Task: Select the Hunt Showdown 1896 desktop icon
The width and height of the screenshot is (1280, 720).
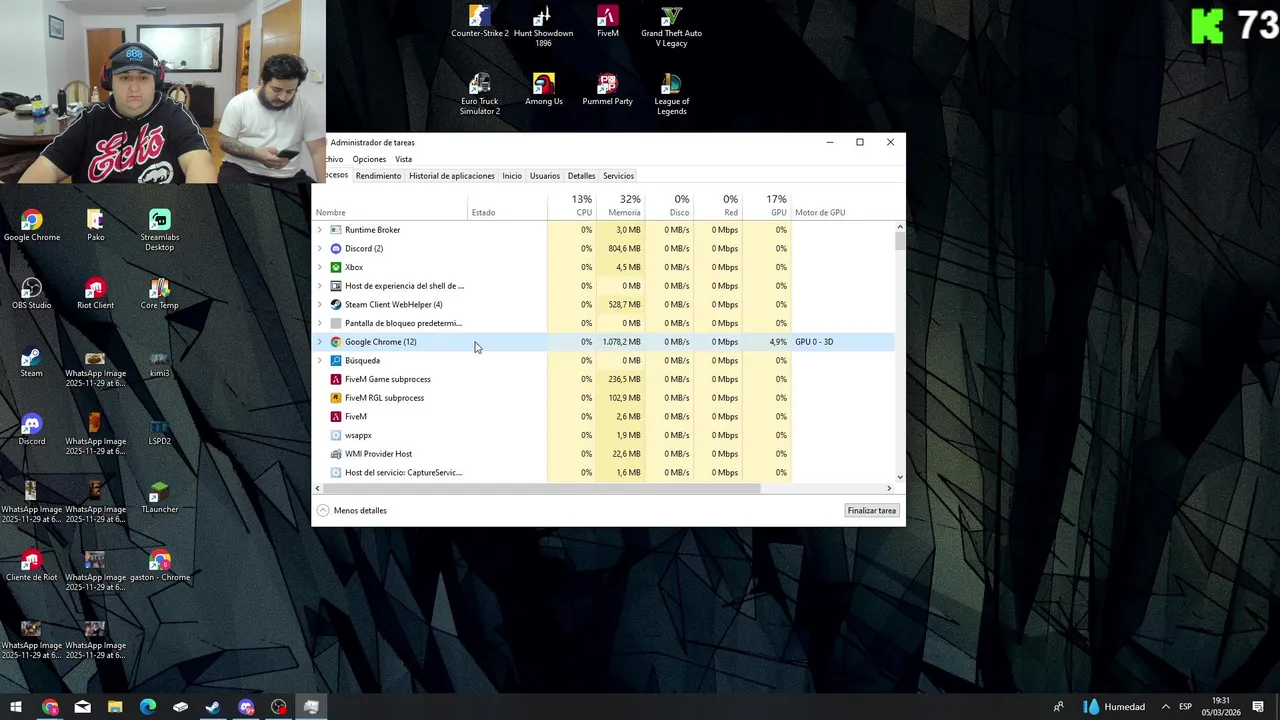Action: [x=543, y=27]
